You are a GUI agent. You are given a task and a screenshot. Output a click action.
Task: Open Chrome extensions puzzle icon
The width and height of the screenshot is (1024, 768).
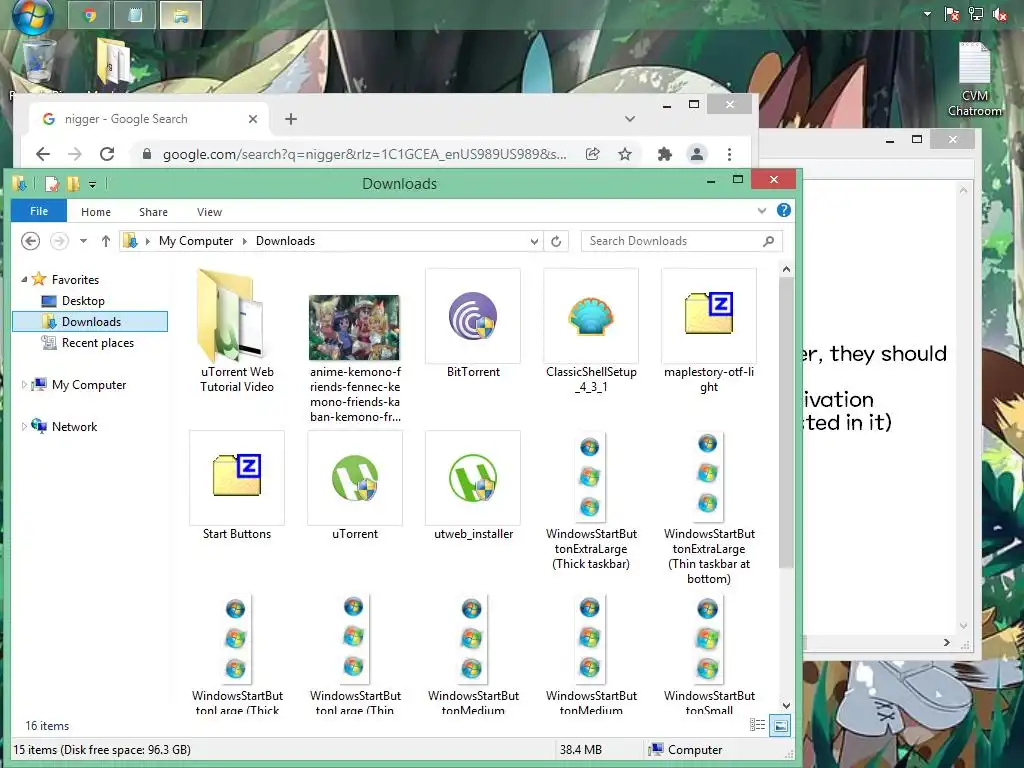coord(665,154)
